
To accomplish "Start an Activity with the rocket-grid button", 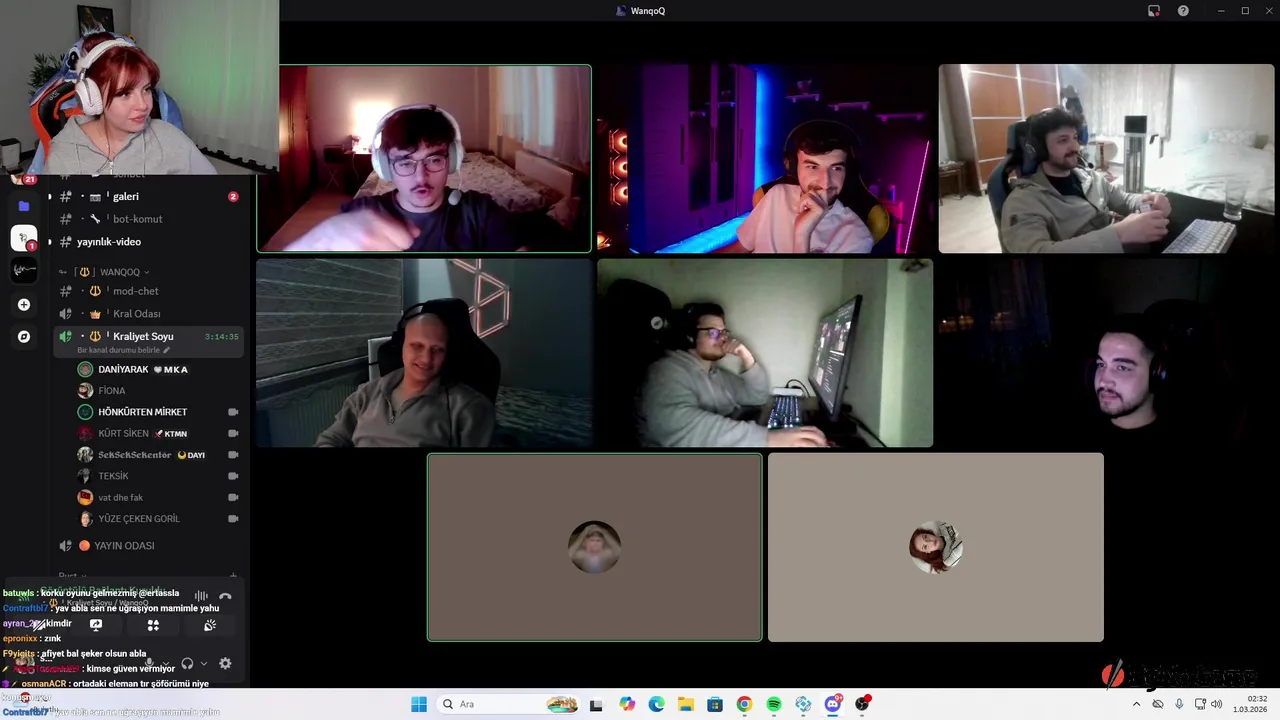I will tap(153, 625).
